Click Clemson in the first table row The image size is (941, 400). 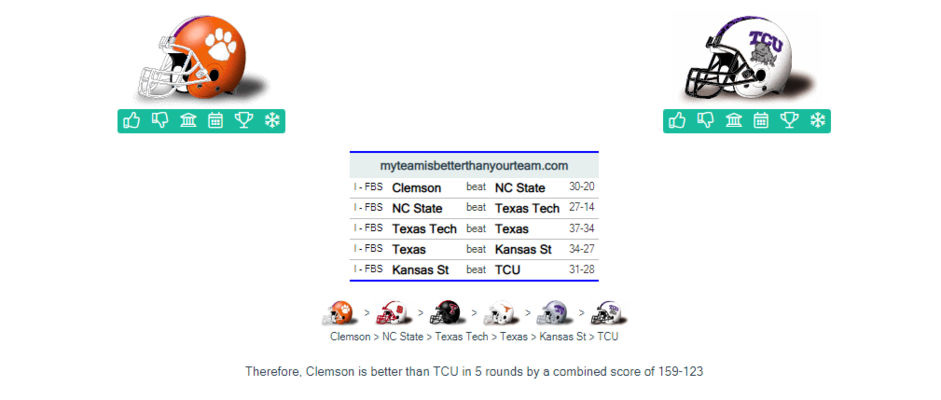(x=416, y=188)
